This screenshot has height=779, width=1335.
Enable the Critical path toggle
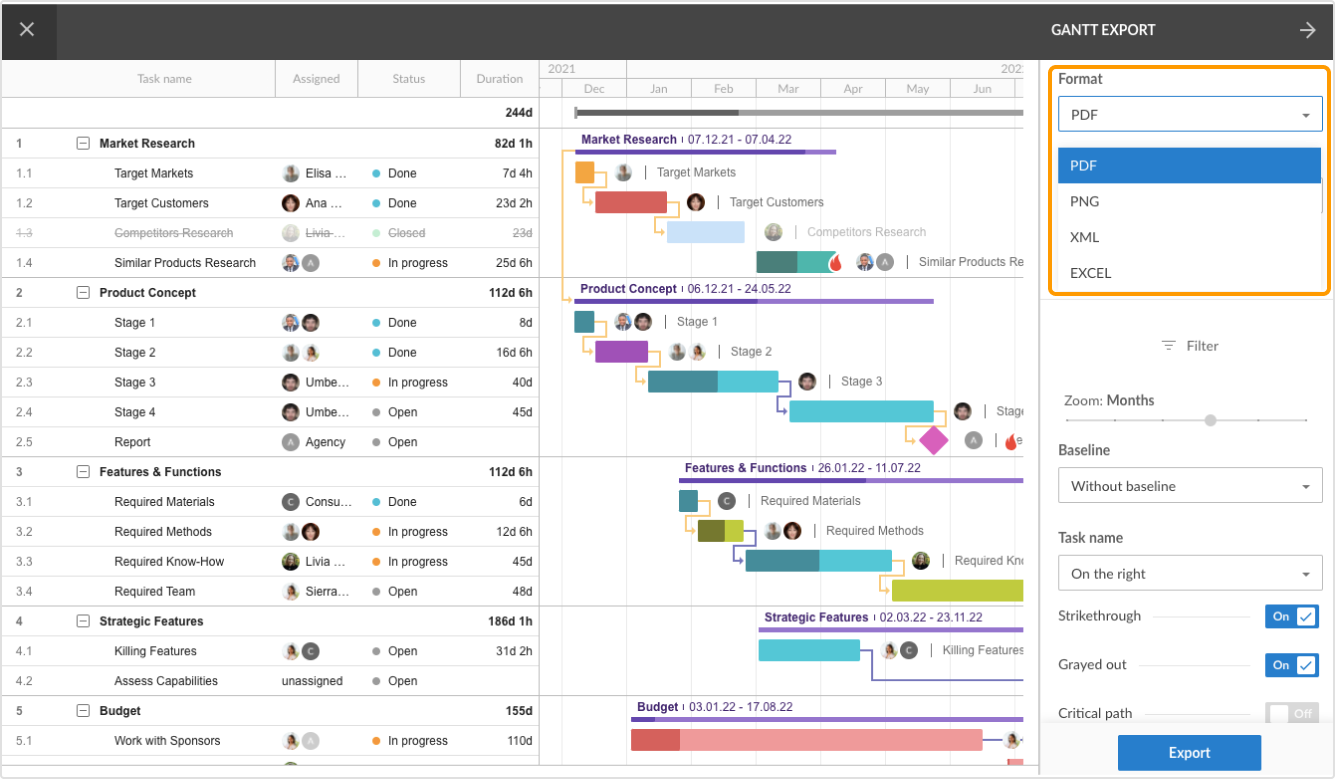point(1292,714)
